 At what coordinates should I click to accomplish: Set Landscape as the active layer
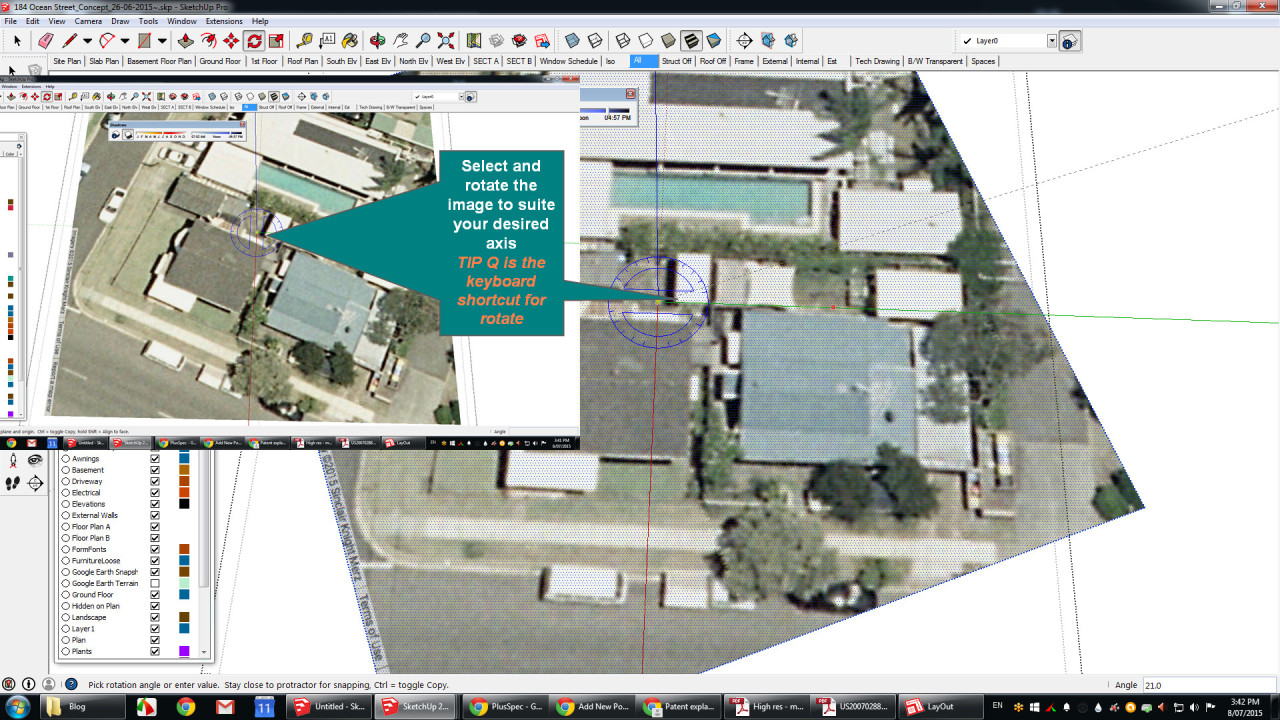66,617
